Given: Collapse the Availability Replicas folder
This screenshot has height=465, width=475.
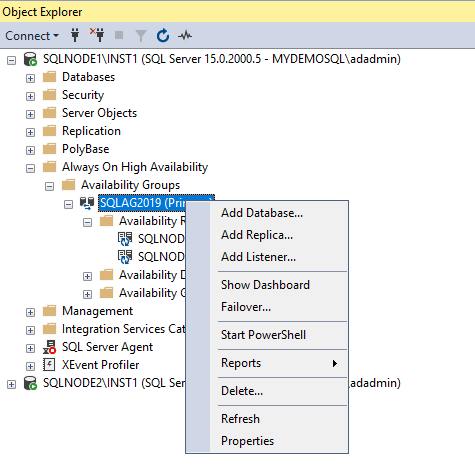Looking at the screenshot, I should 87,222.
